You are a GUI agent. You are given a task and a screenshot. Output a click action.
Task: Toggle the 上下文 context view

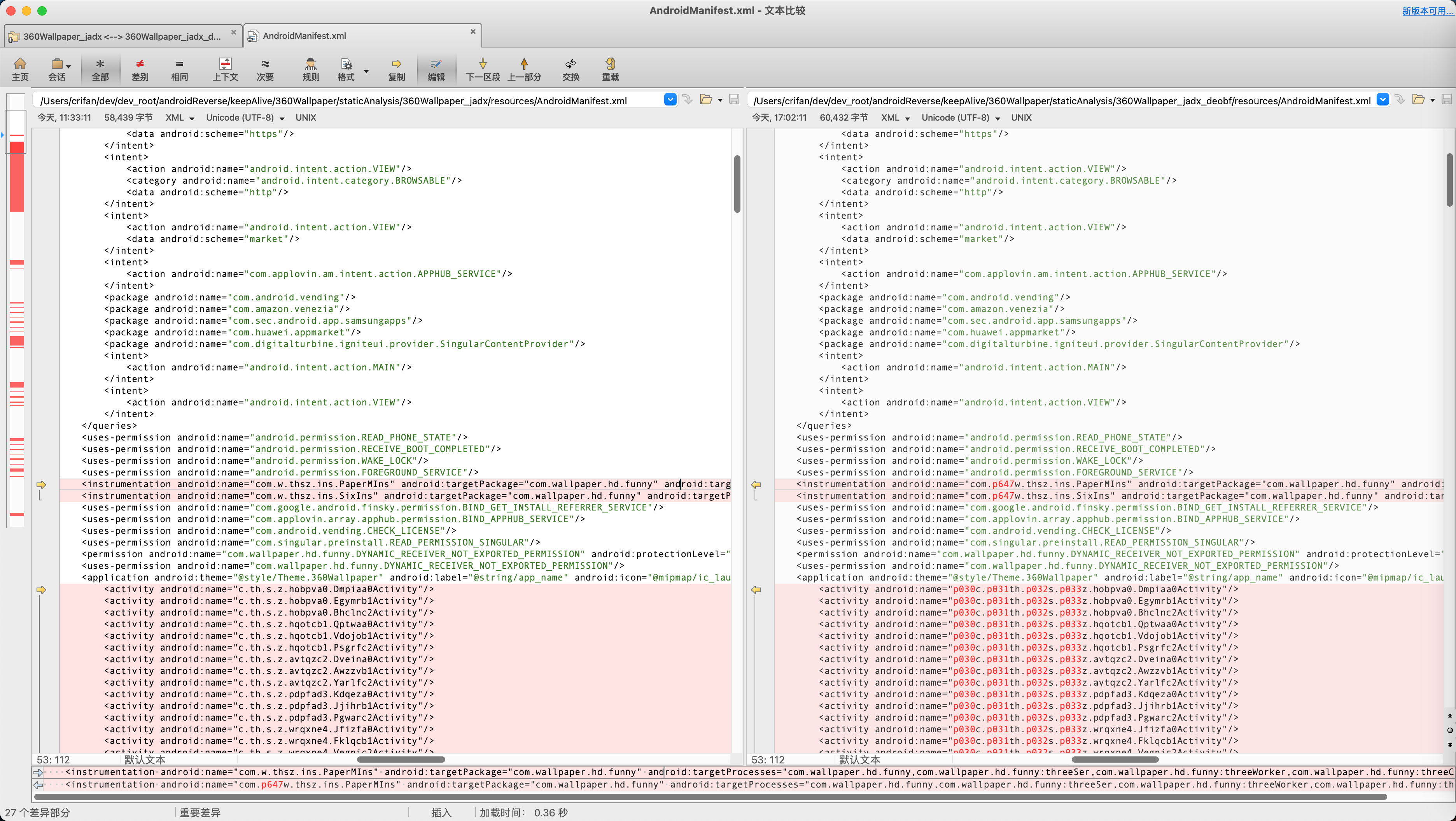225,69
